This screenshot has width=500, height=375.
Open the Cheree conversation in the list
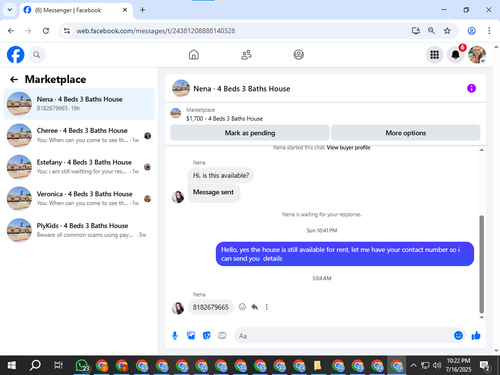[79, 135]
